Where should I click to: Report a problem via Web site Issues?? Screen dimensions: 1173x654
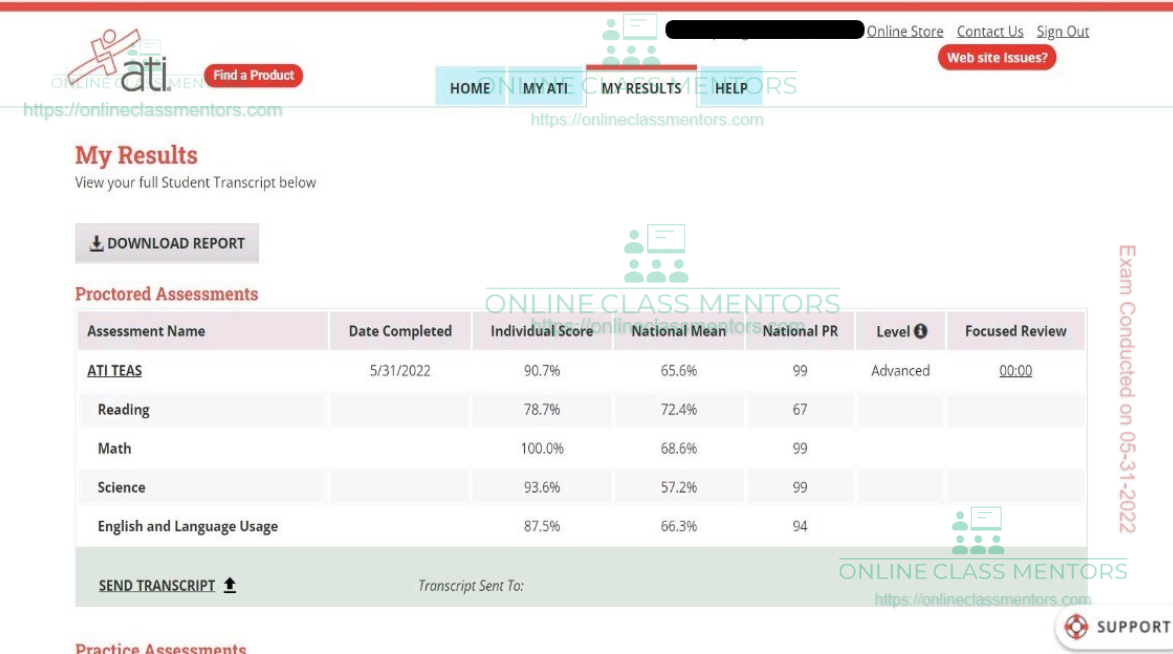996,58
